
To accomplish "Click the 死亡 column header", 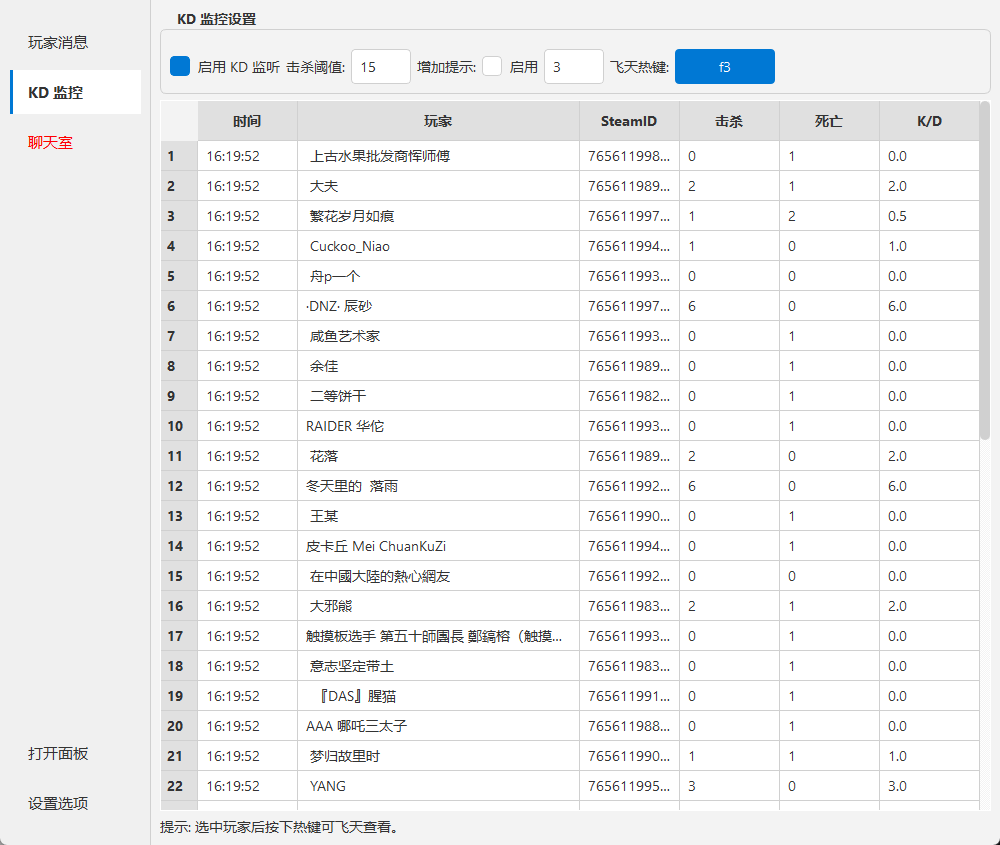I will click(829, 120).
